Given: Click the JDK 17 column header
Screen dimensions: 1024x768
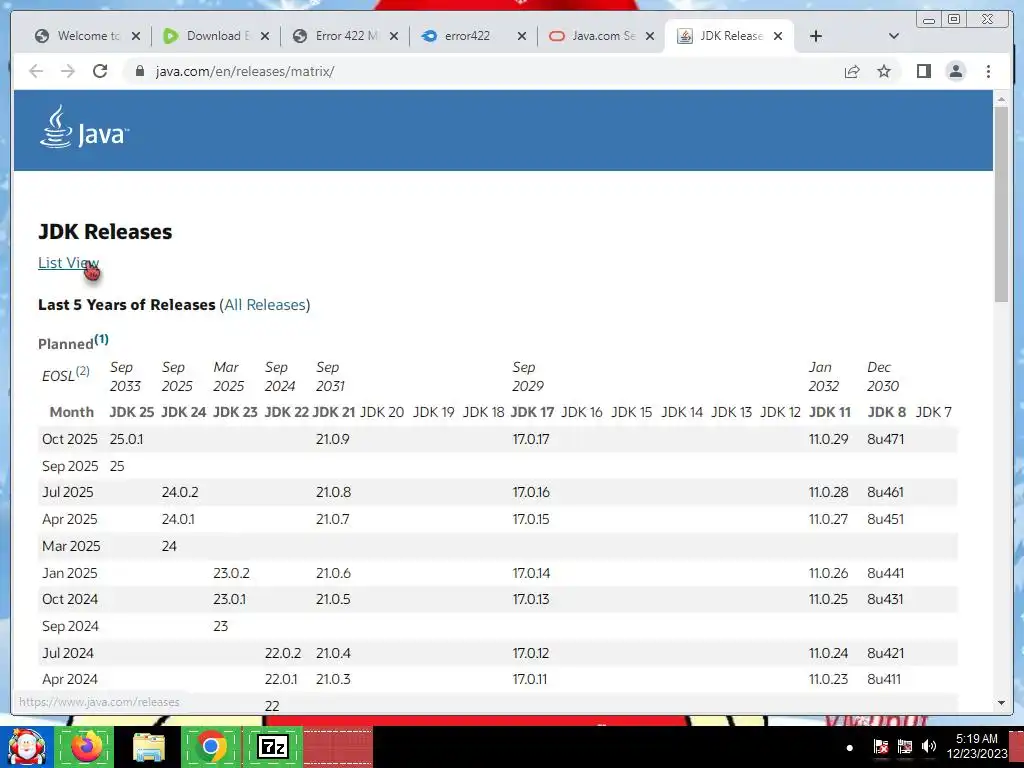Looking at the screenshot, I should pos(532,413).
